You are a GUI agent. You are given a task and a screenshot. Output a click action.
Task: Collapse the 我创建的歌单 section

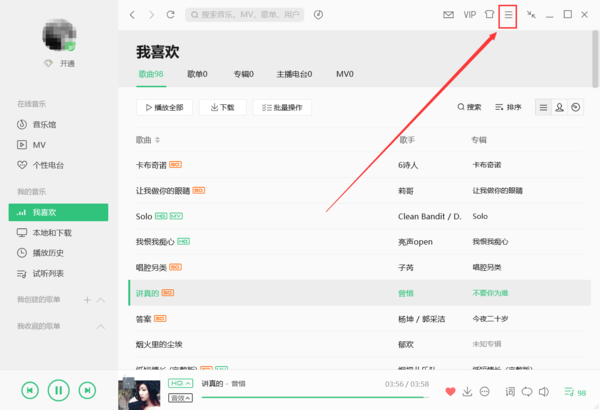(x=101, y=300)
